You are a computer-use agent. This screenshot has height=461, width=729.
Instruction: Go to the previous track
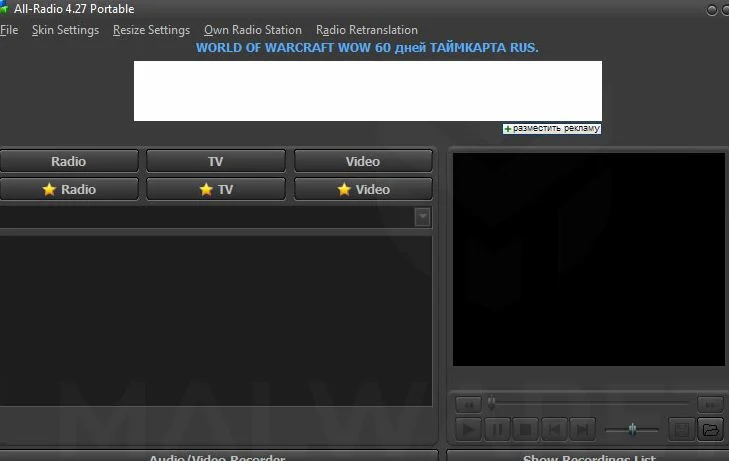tap(554, 429)
